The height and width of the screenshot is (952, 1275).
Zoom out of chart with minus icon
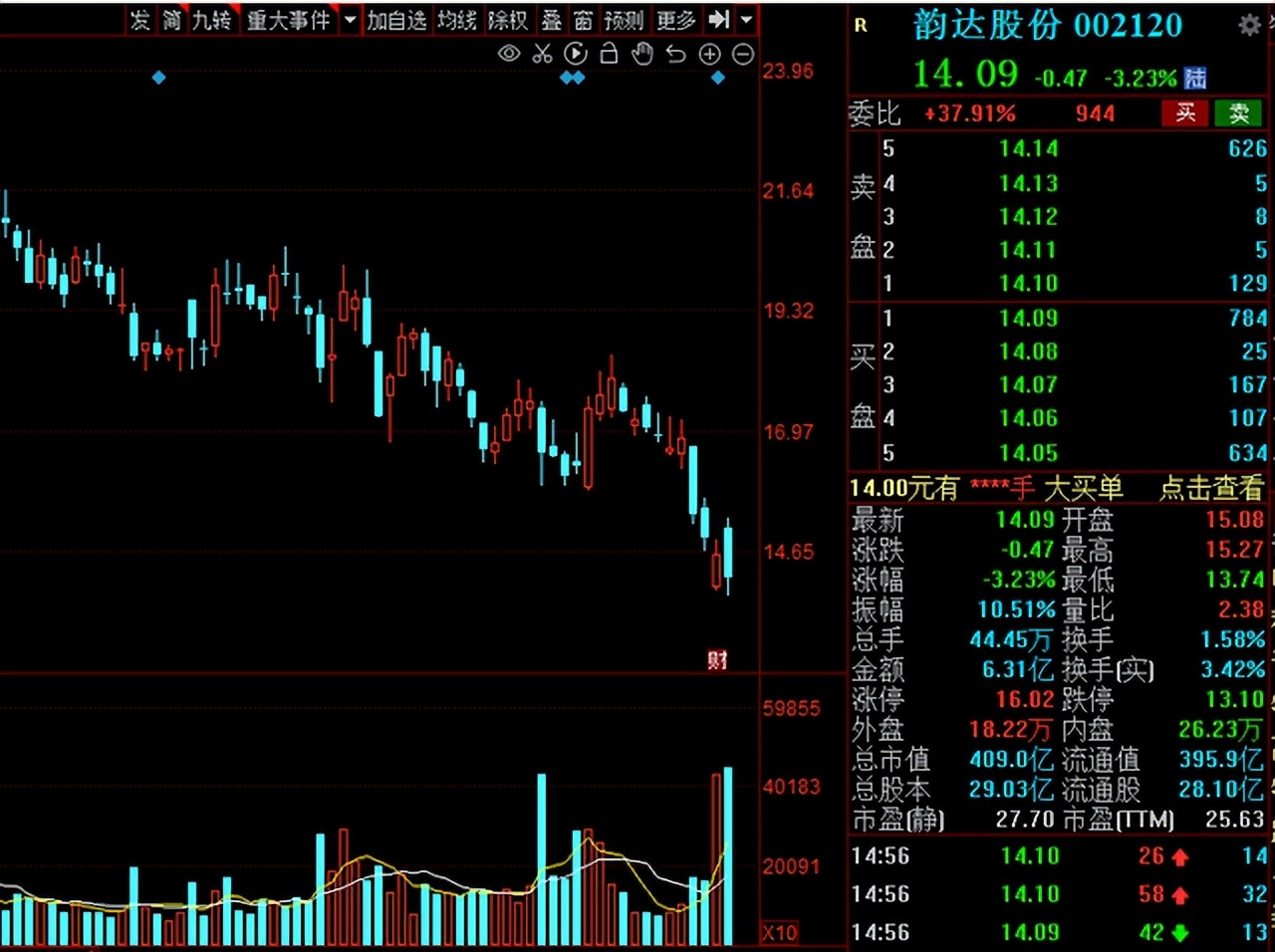742,54
